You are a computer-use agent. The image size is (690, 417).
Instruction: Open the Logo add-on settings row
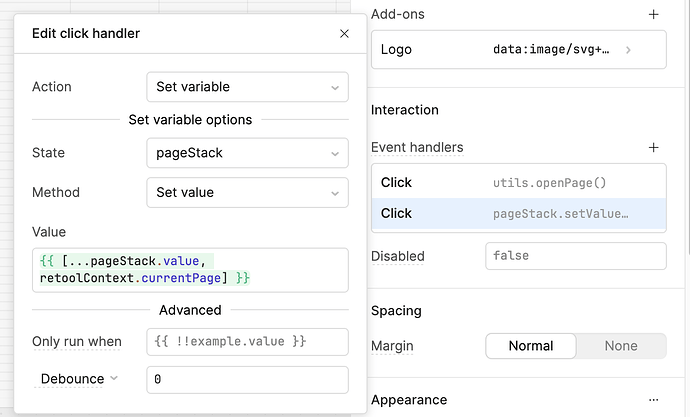519,49
